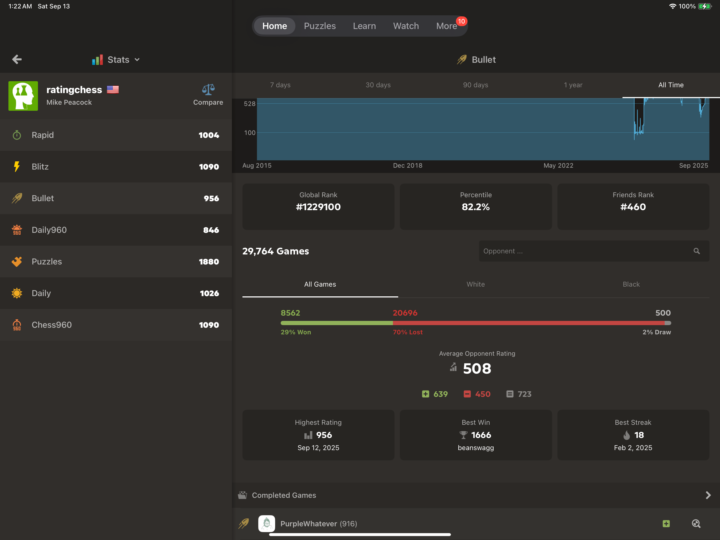Select the Chess960 icon
Image resolution: width=720 pixels, height=540 pixels.
click(17, 325)
